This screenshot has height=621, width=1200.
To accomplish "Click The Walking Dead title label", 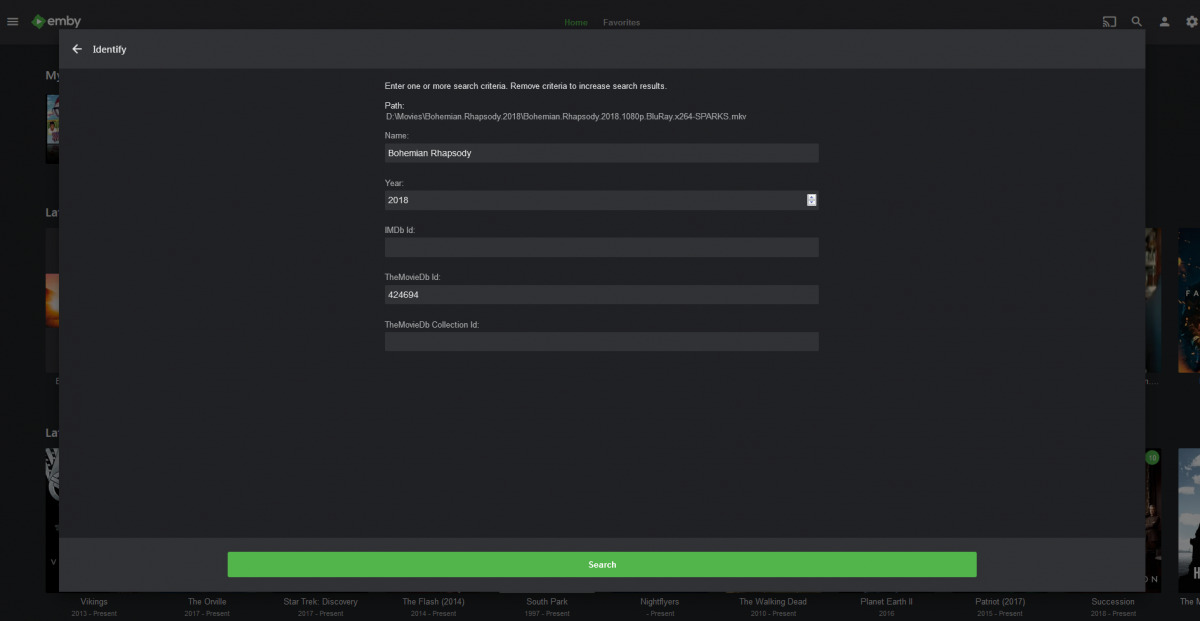I will [773, 602].
